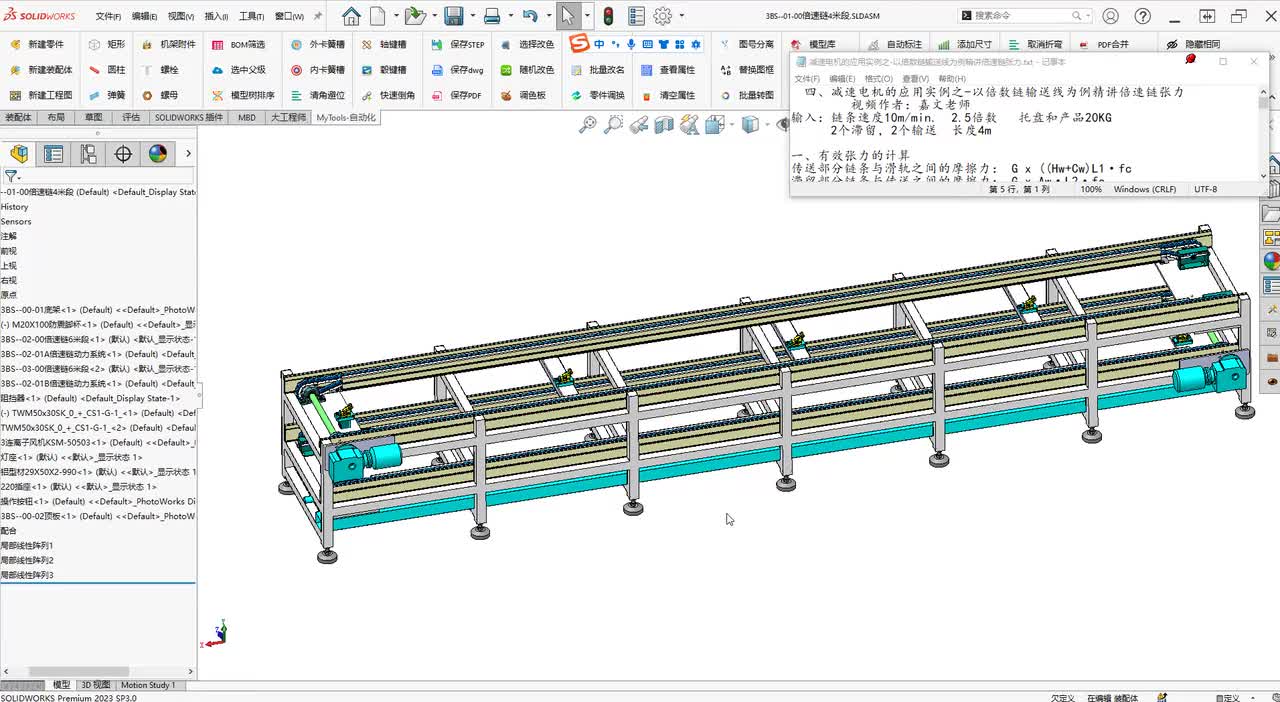The height and width of the screenshot is (702, 1280).
Task: Pin the menu bar with pushpin icon
Action: [318, 17]
